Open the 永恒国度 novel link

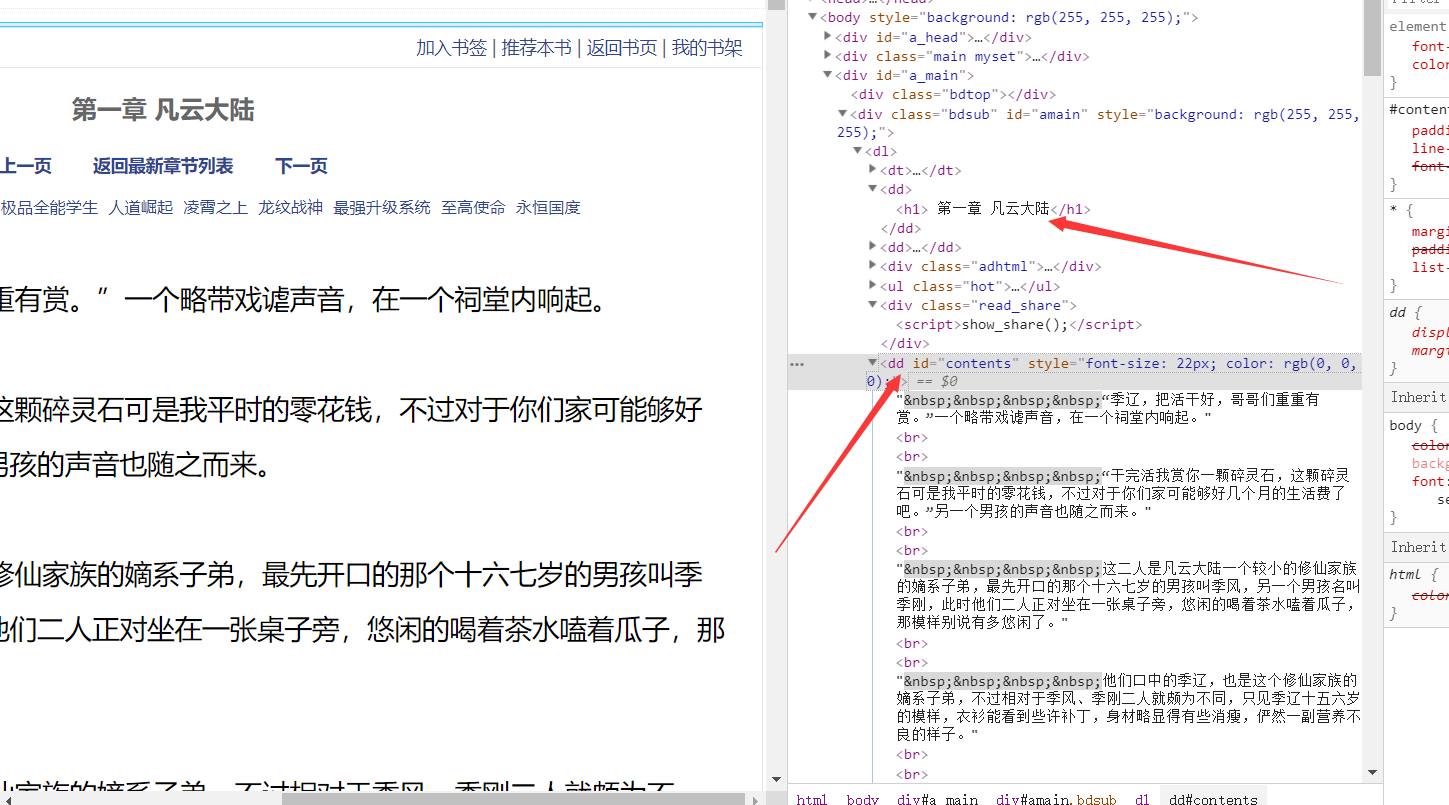coord(548,208)
